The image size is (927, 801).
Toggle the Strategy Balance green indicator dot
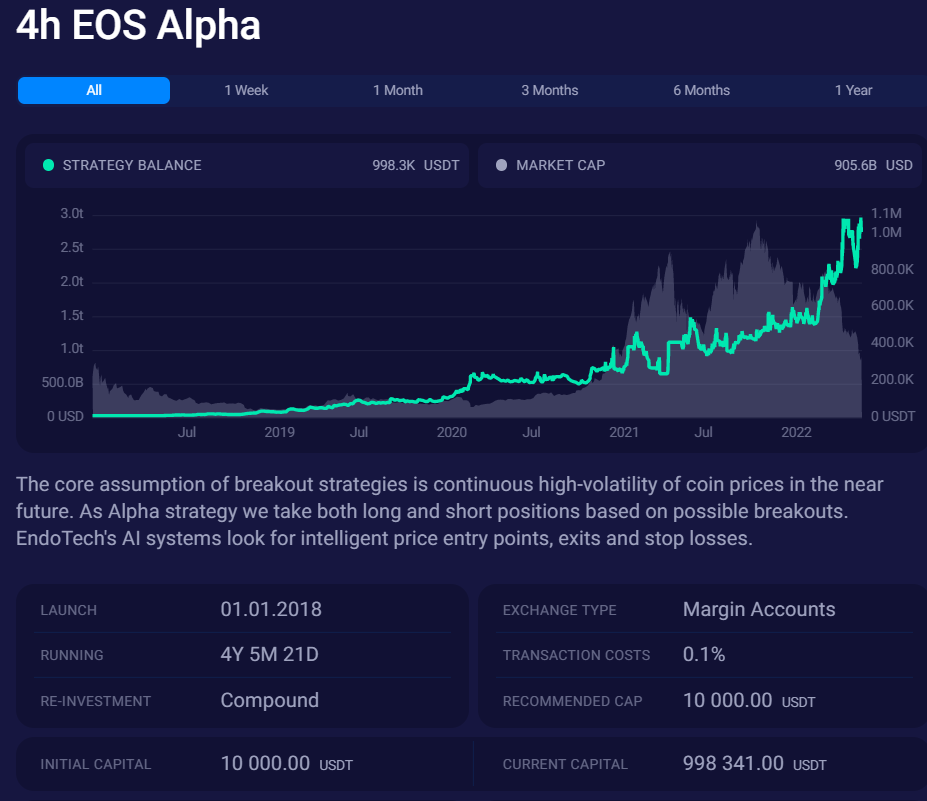(47, 165)
